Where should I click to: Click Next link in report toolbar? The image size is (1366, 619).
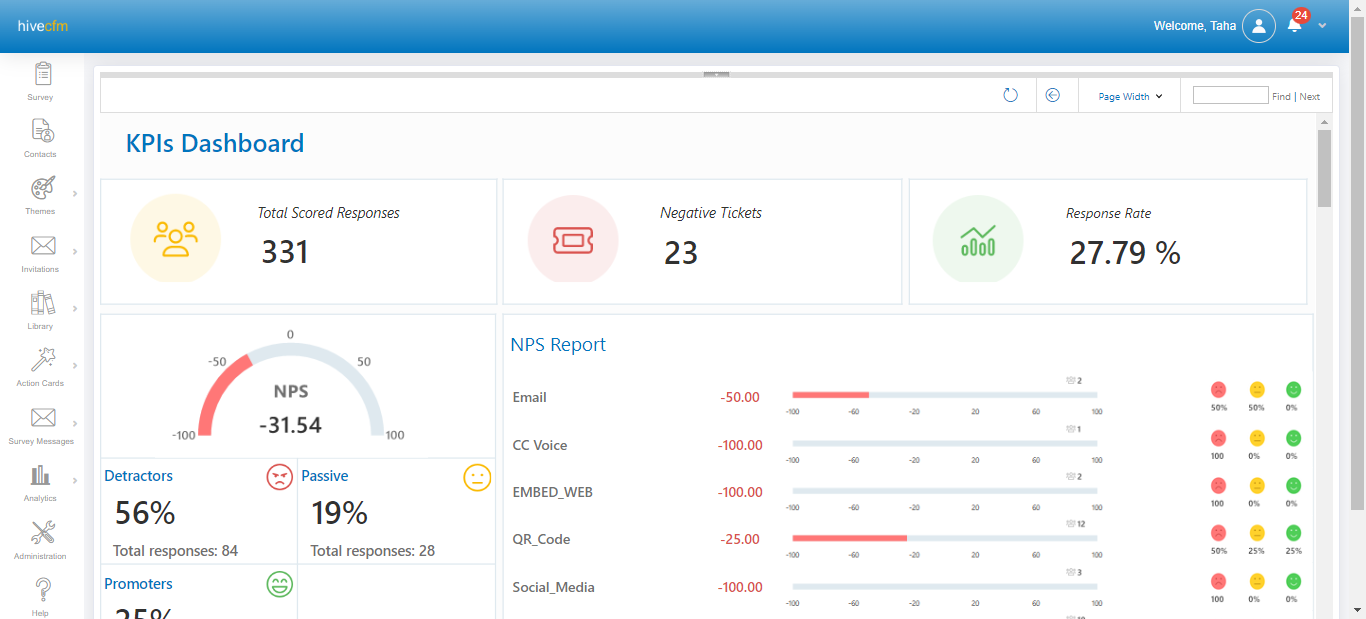pos(1310,97)
